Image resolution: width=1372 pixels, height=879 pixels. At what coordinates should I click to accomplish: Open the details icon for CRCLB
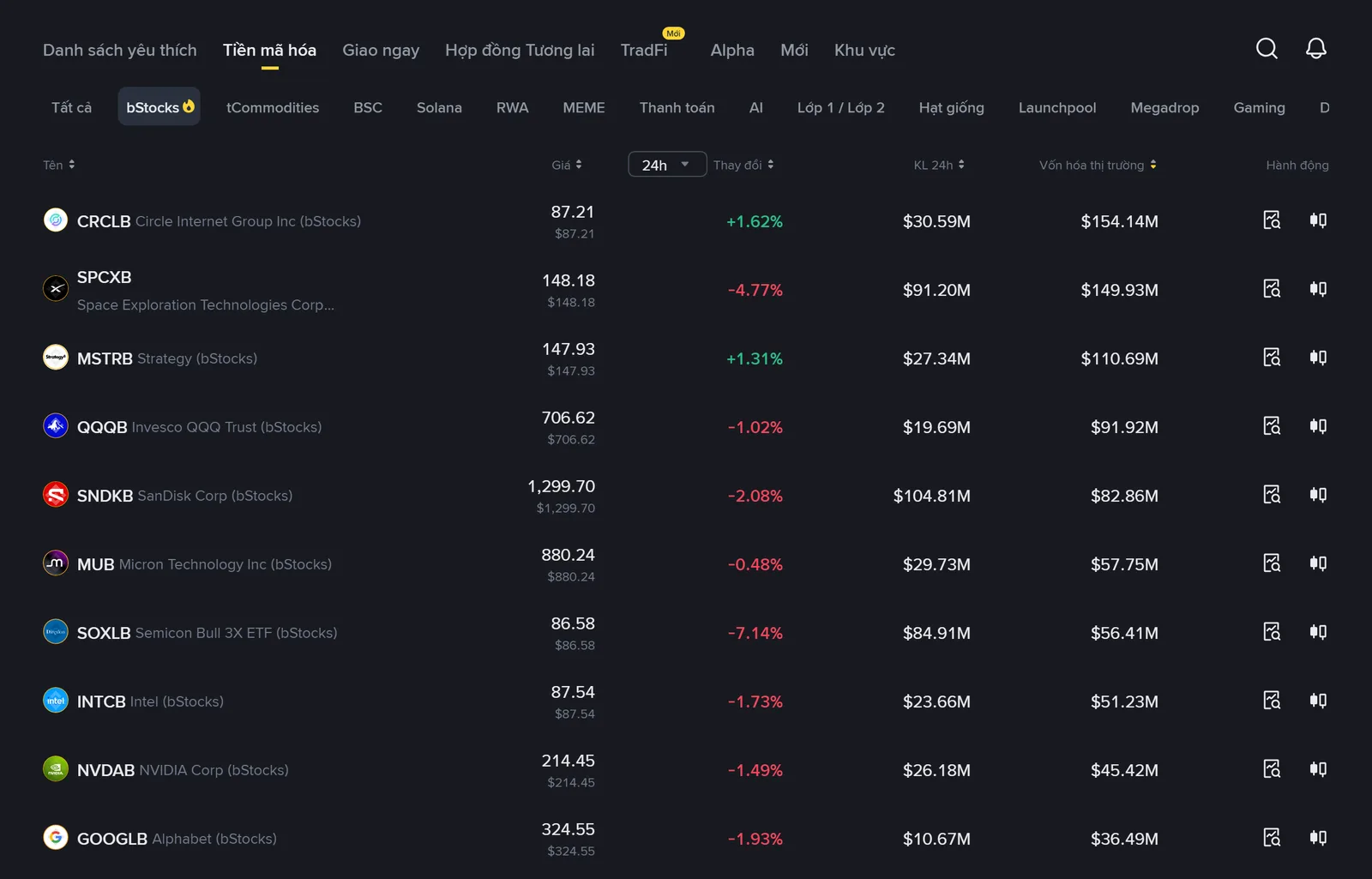pos(1272,220)
